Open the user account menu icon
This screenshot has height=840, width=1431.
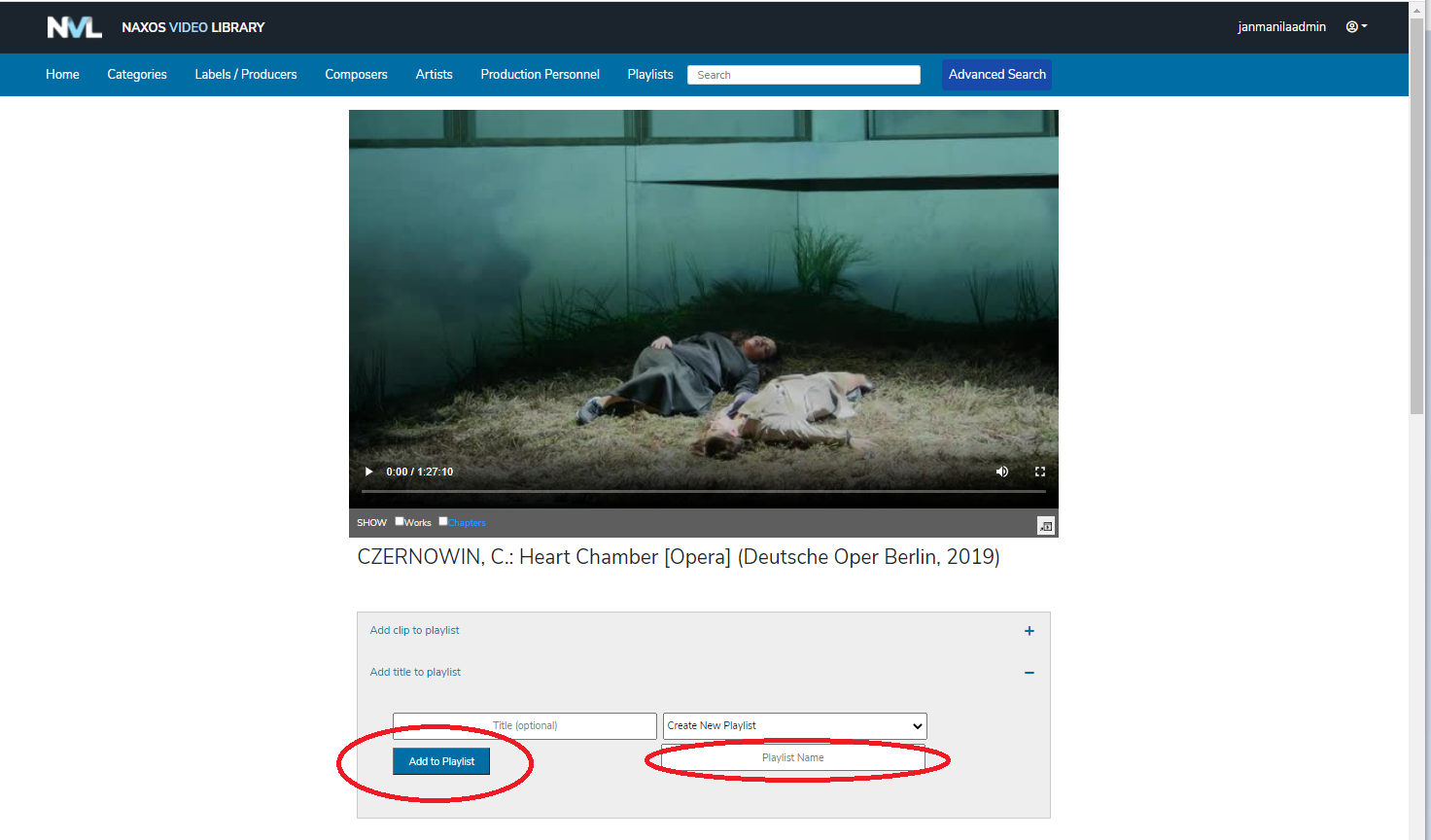[1356, 27]
